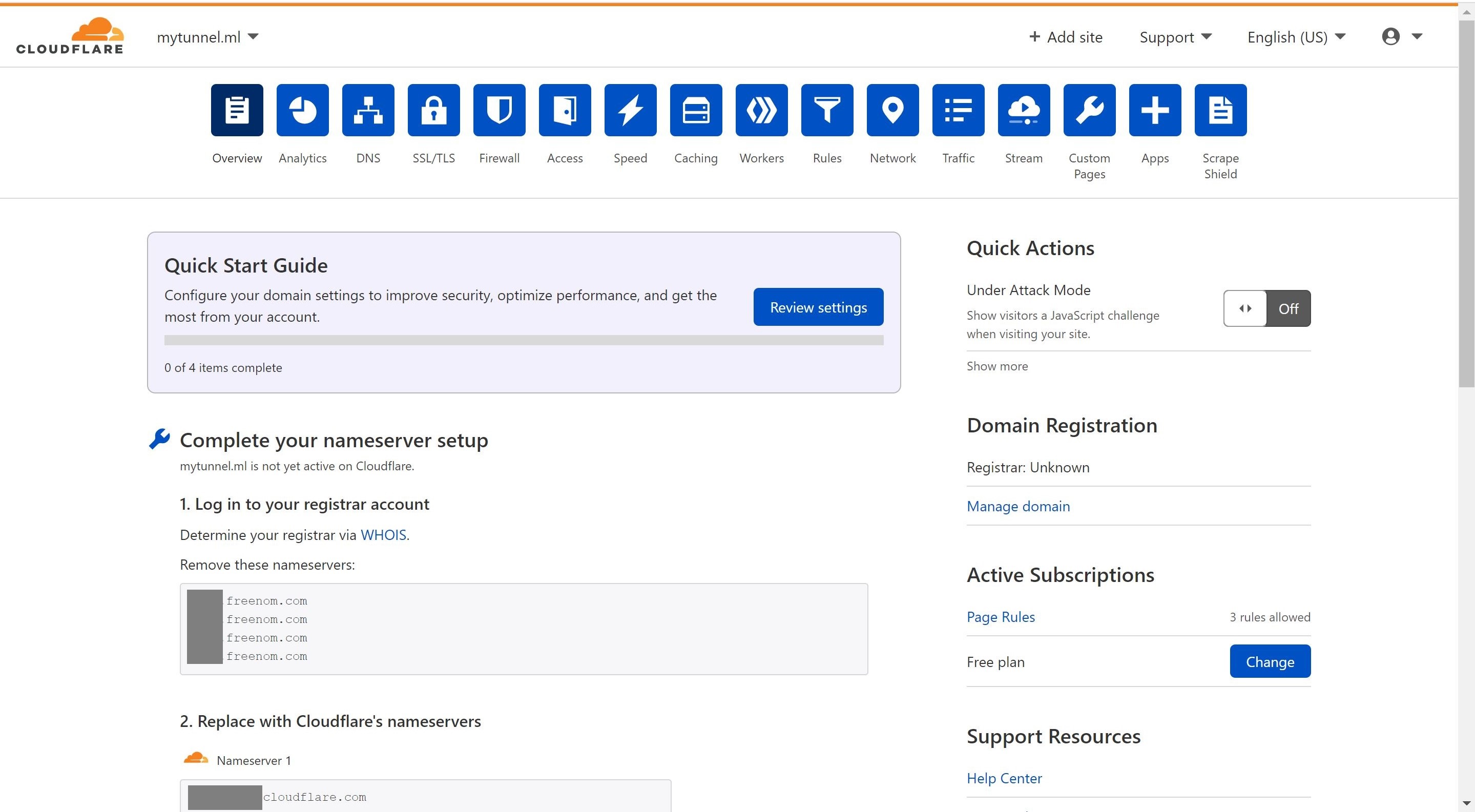1475x812 pixels.
Task: Click '0 of 4 items complete' text
Action: click(223, 368)
